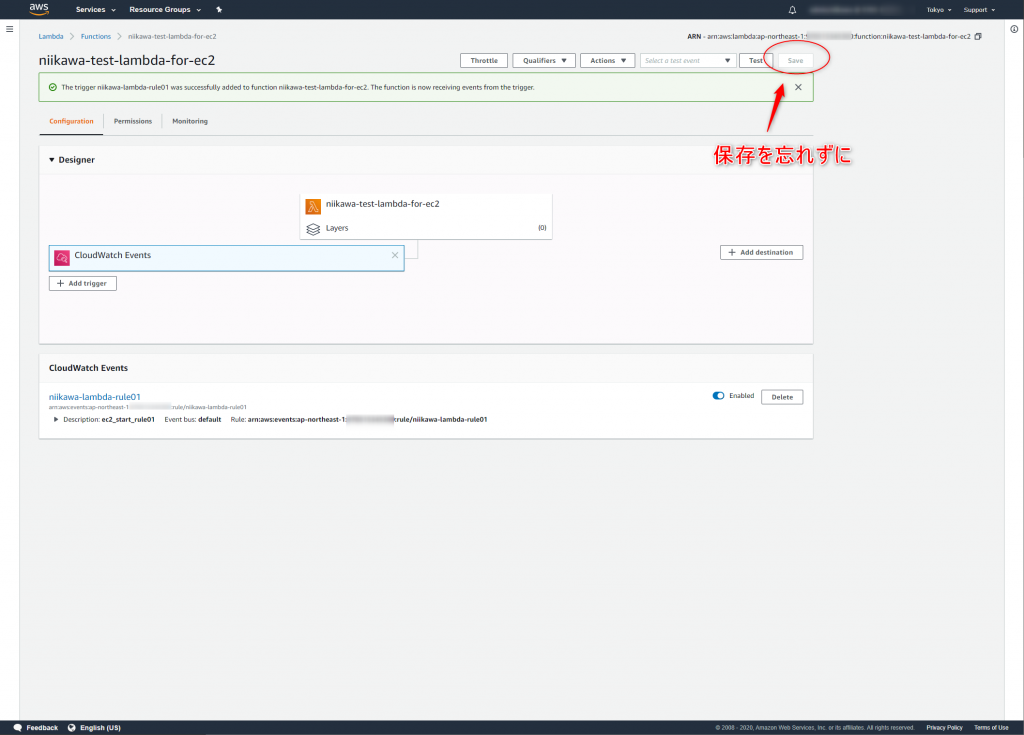The image size is (1024, 735).
Task: Open the notifications bell
Action: [x=792, y=10]
